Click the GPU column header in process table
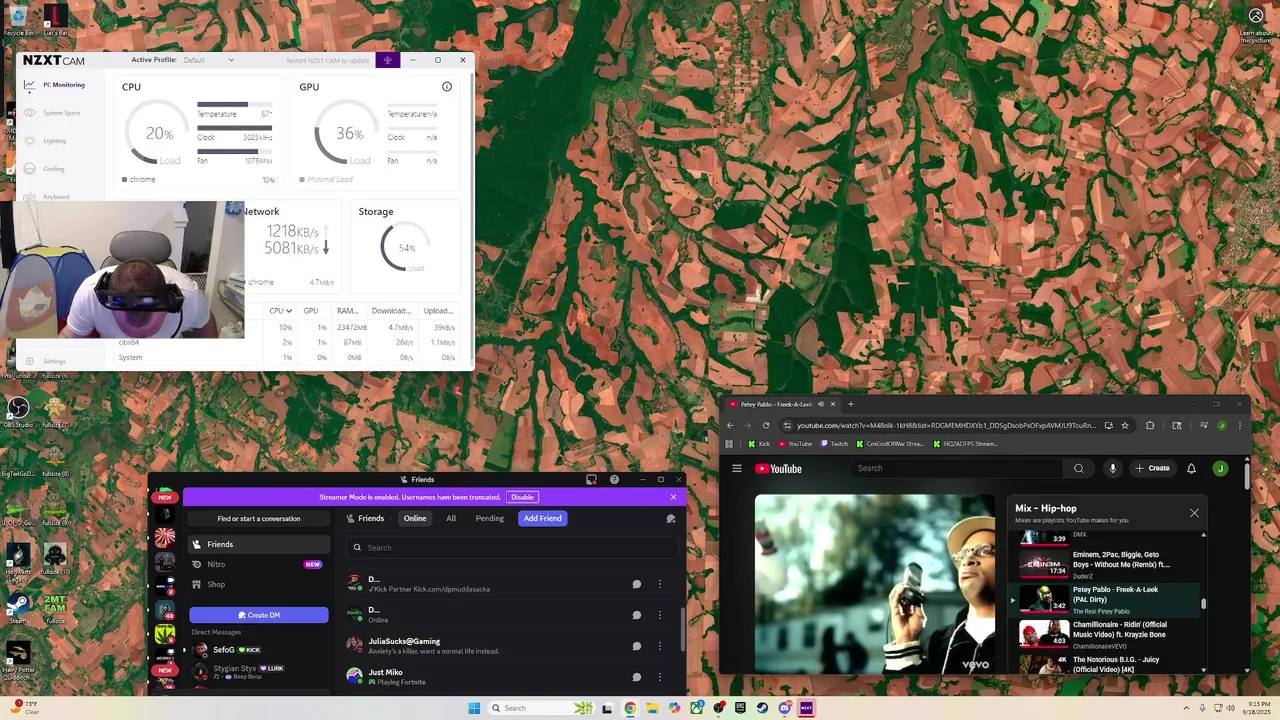Viewport: 1280px width, 720px height. click(310, 311)
